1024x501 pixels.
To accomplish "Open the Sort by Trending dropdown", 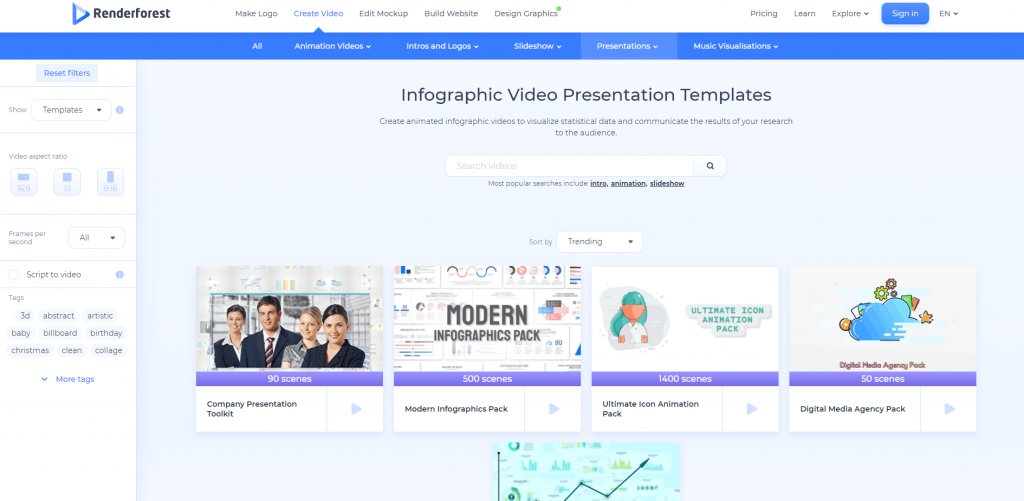I will (599, 242).
